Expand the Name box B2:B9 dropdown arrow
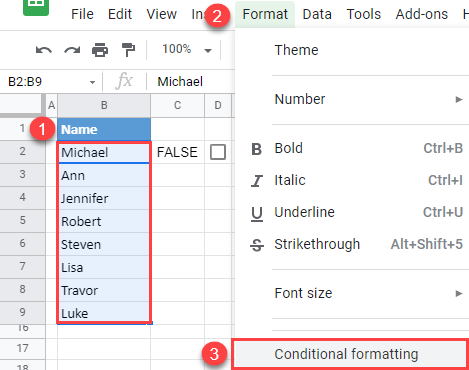Image resolution: width=469 pixels, height=370 pixels. (x=92, y=82)
